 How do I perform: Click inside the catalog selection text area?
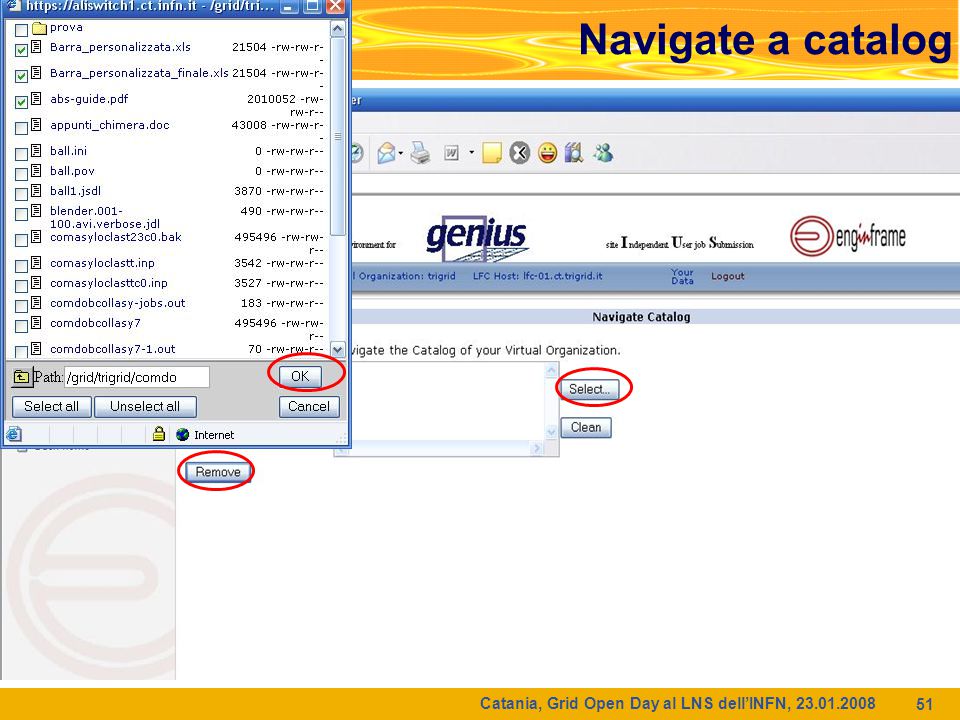[447, 402]
